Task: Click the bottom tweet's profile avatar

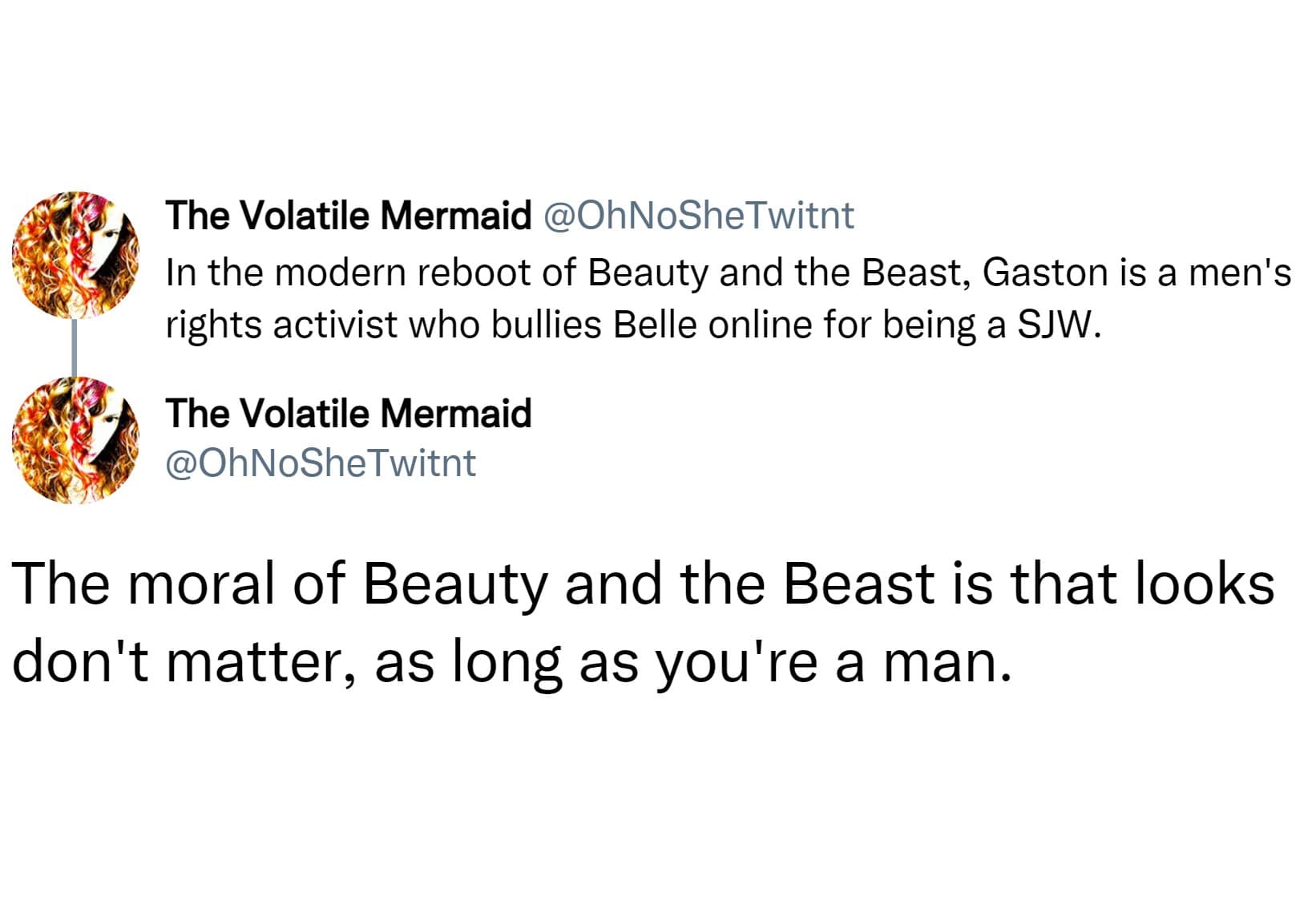Action: click(x=75, y=440)
